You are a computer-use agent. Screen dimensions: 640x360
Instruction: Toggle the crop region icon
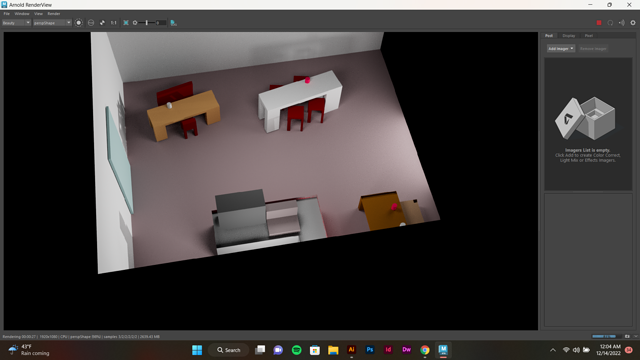126,23
